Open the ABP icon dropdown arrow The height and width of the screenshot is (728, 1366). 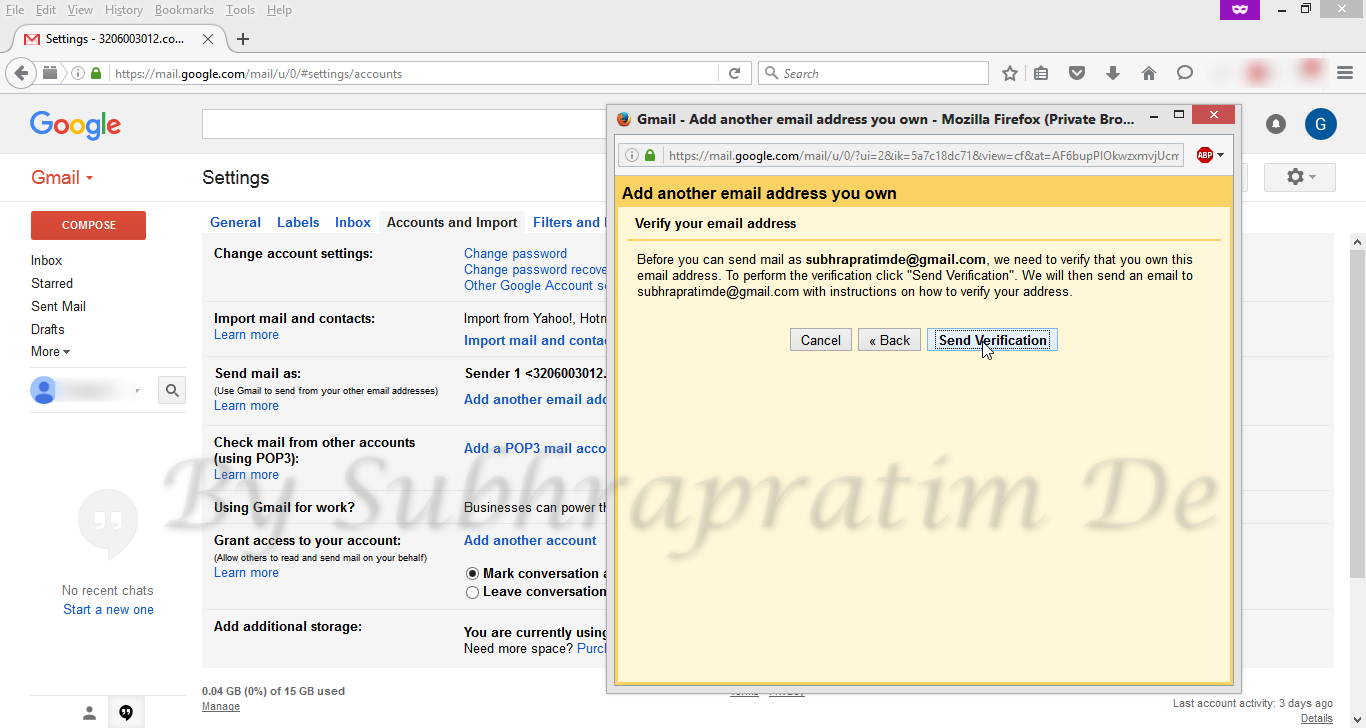[1221, 155]
